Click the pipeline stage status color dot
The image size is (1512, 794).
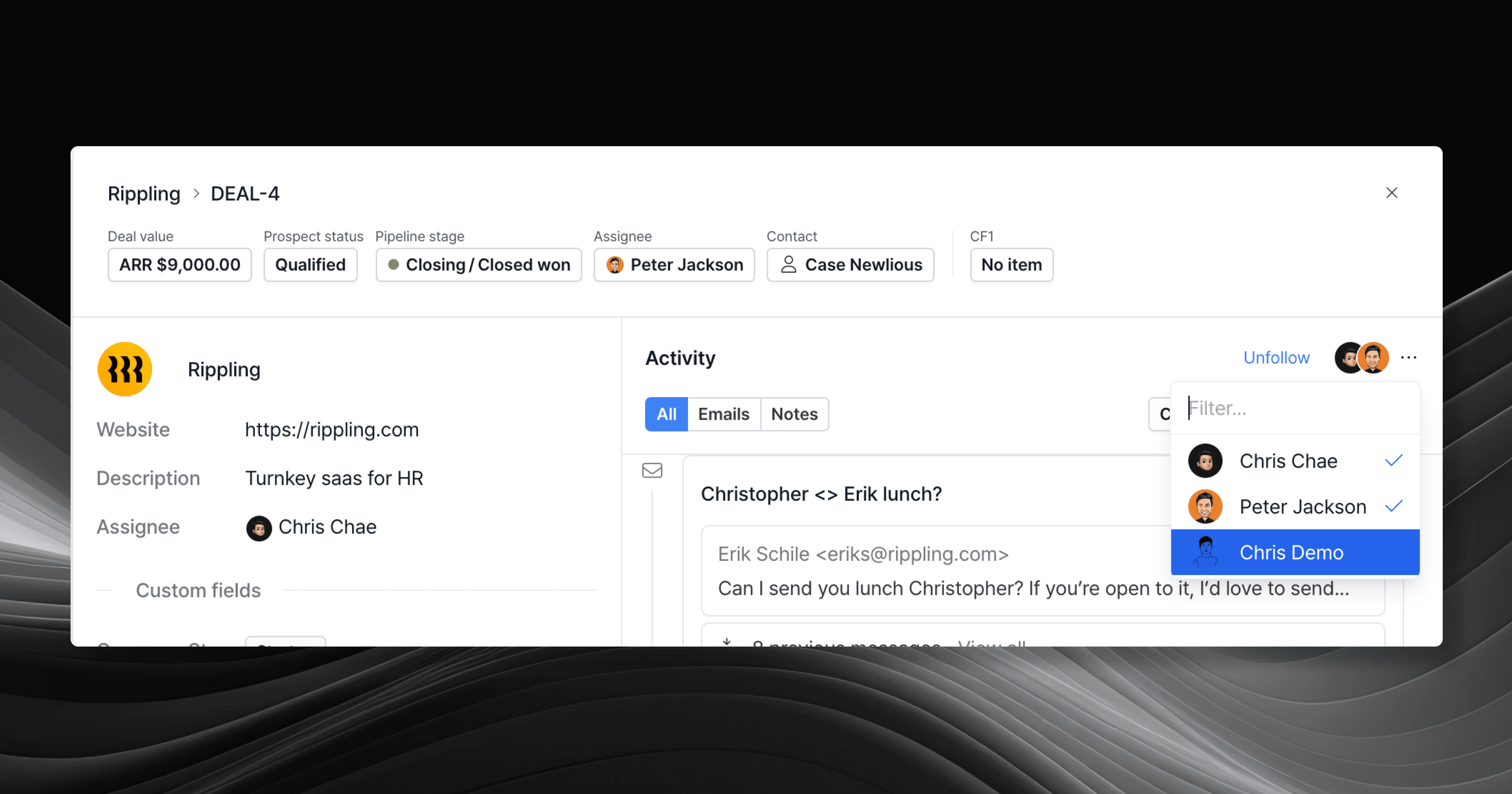pos(393,265)
